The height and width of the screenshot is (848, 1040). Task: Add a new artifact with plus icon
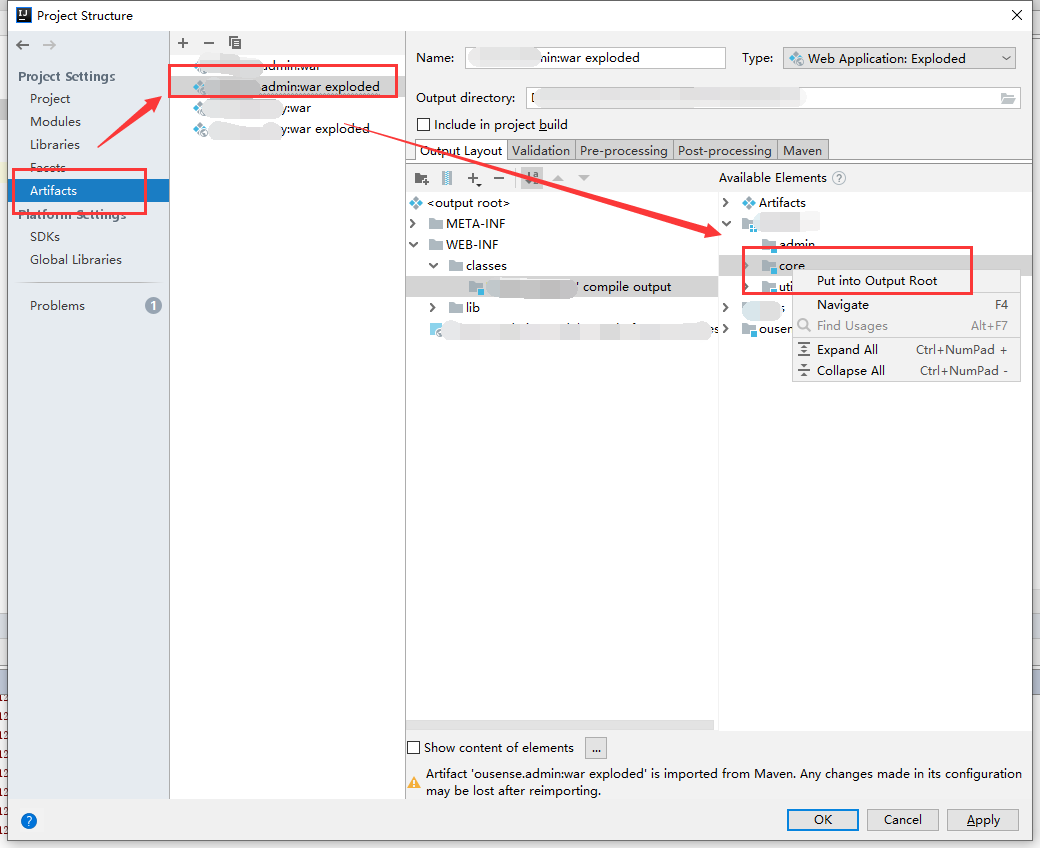[x=182, y=43]
